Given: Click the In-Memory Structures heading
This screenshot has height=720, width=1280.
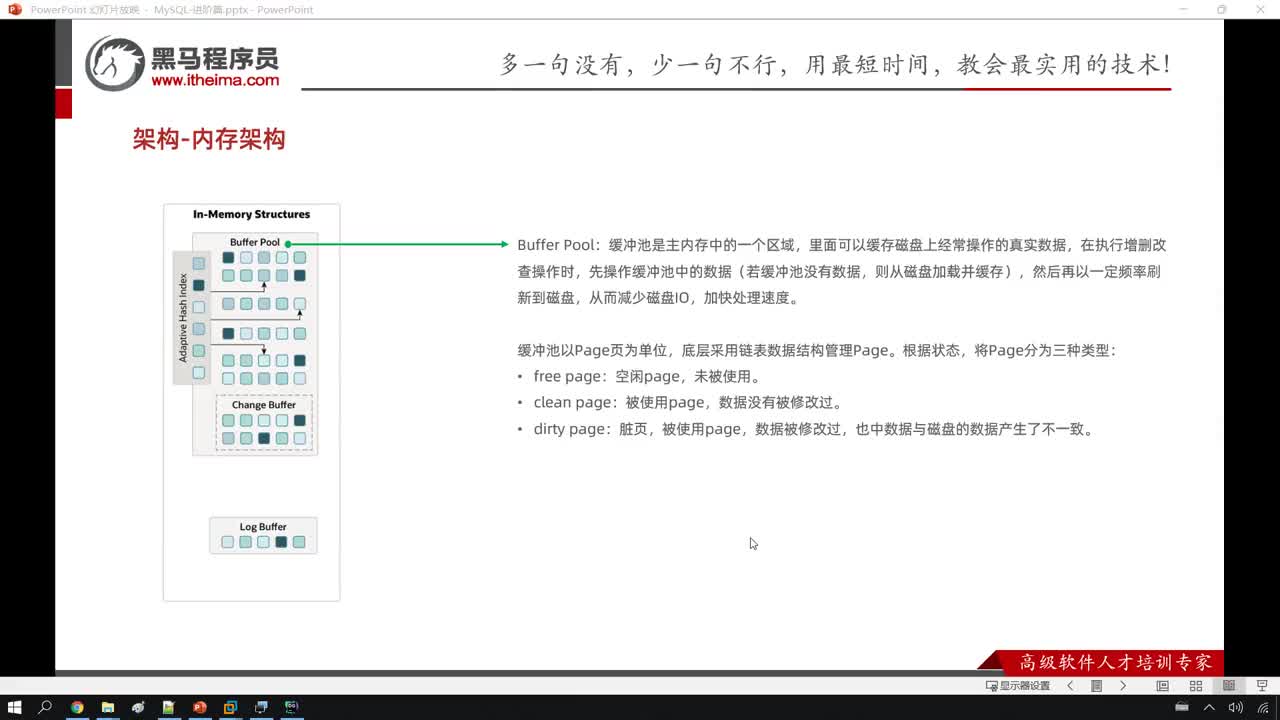Looking at the screenshot, I should (251, 214).
